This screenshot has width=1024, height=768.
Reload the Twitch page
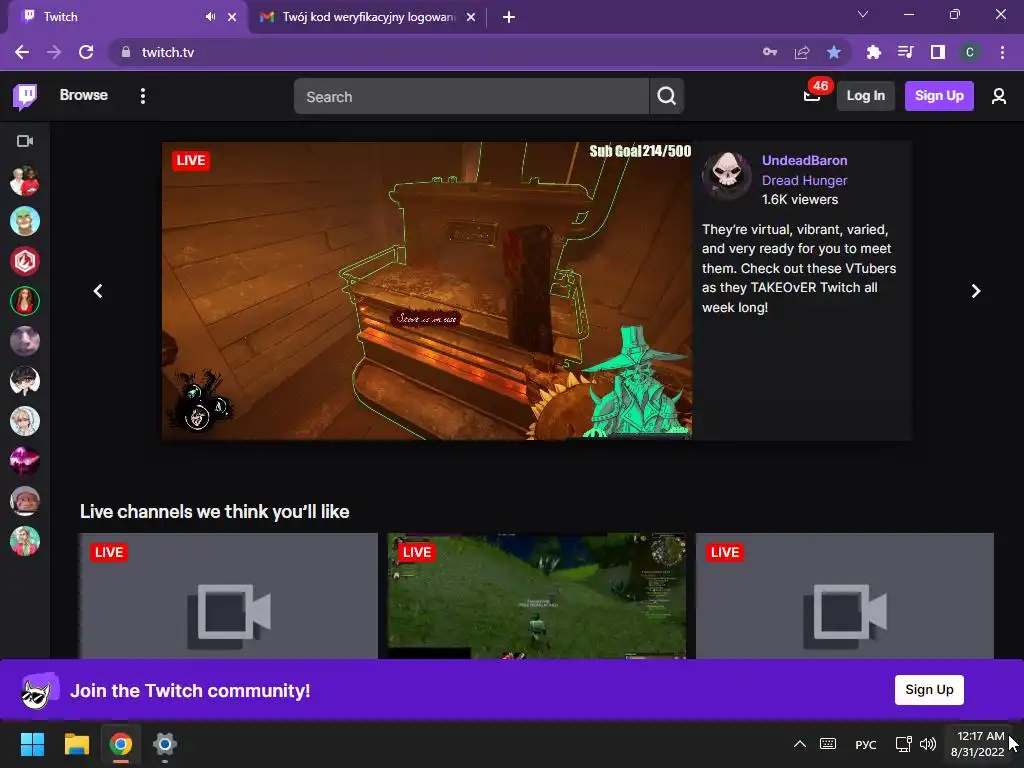(x=86, y=52)
